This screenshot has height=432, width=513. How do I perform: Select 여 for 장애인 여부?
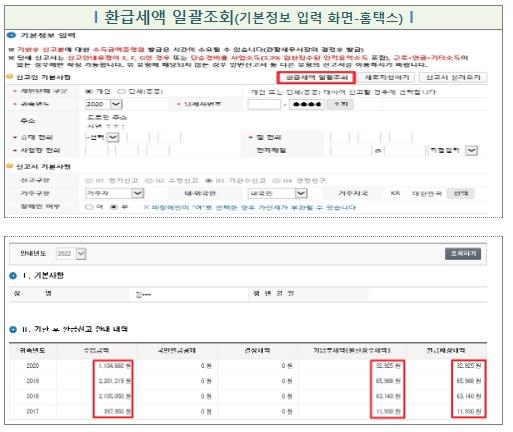click(x=89, y=207)
